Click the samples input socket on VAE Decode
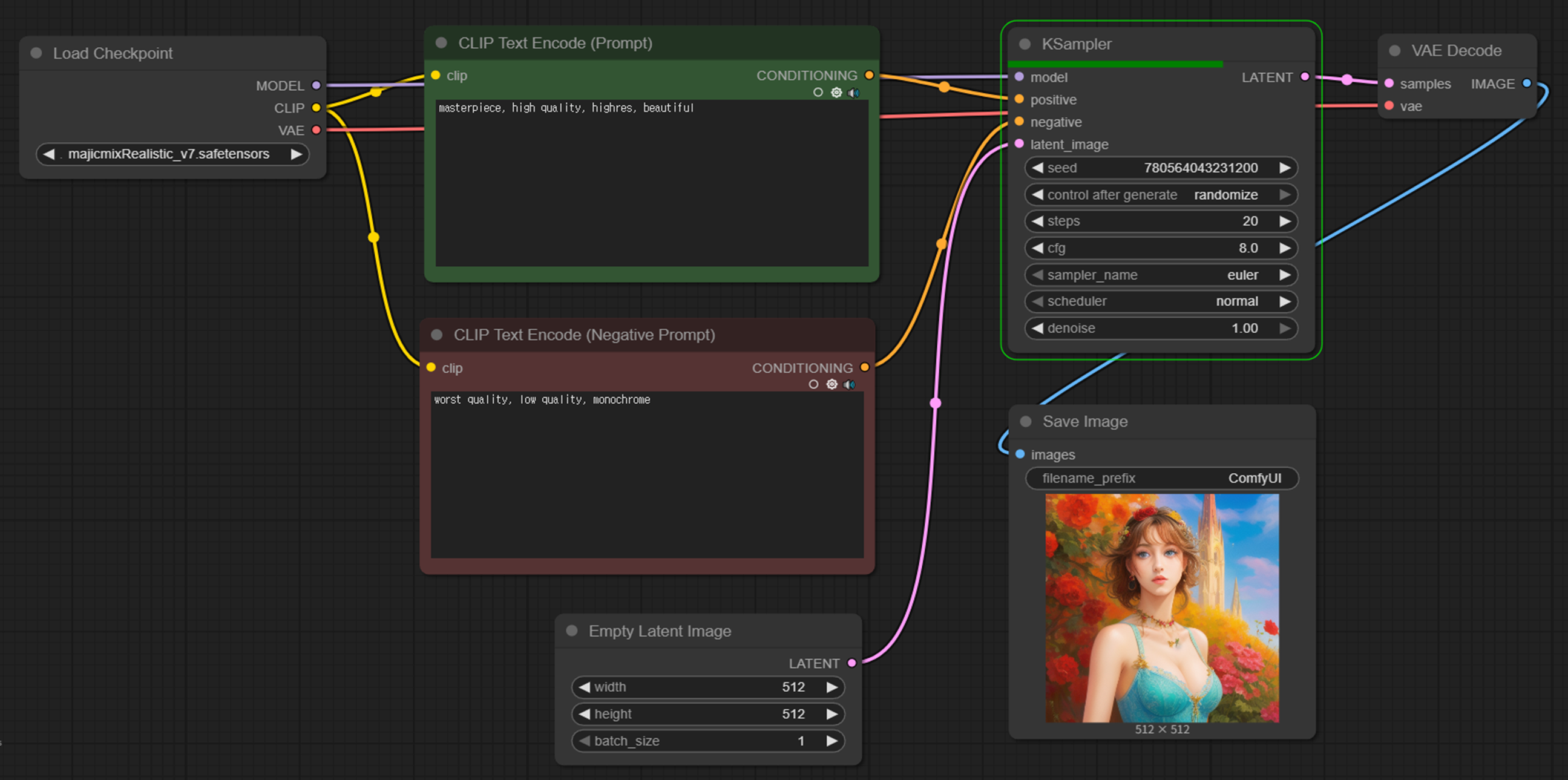This screenshot has height=780, width=1568. (x=1389, y=84)
